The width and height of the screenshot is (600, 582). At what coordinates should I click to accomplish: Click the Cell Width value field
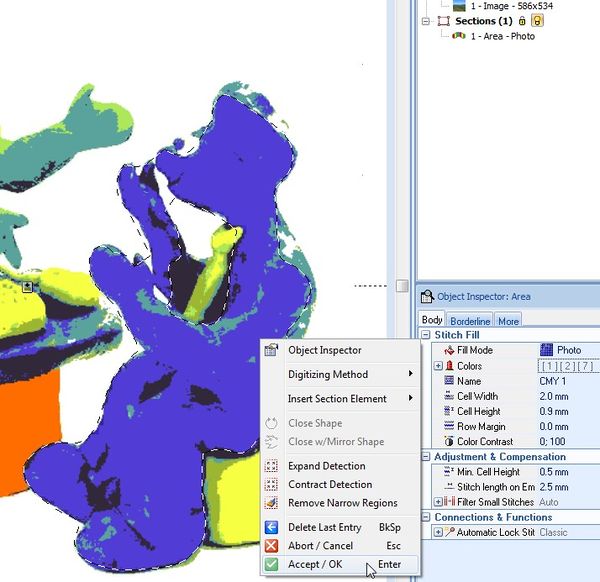click(x=567, y=396)
